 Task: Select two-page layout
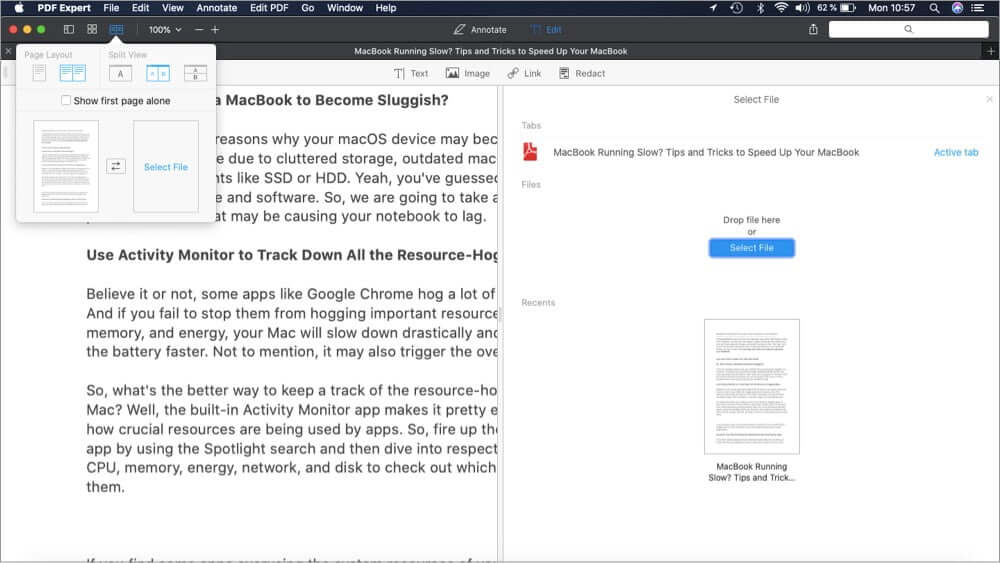click(73, 73)
